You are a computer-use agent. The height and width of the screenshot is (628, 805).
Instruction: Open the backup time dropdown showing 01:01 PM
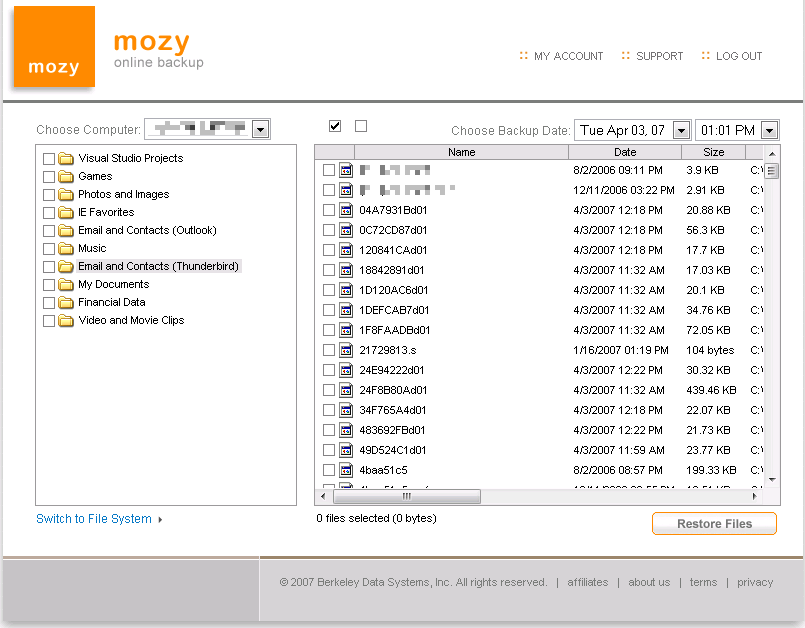click(768, 130)
